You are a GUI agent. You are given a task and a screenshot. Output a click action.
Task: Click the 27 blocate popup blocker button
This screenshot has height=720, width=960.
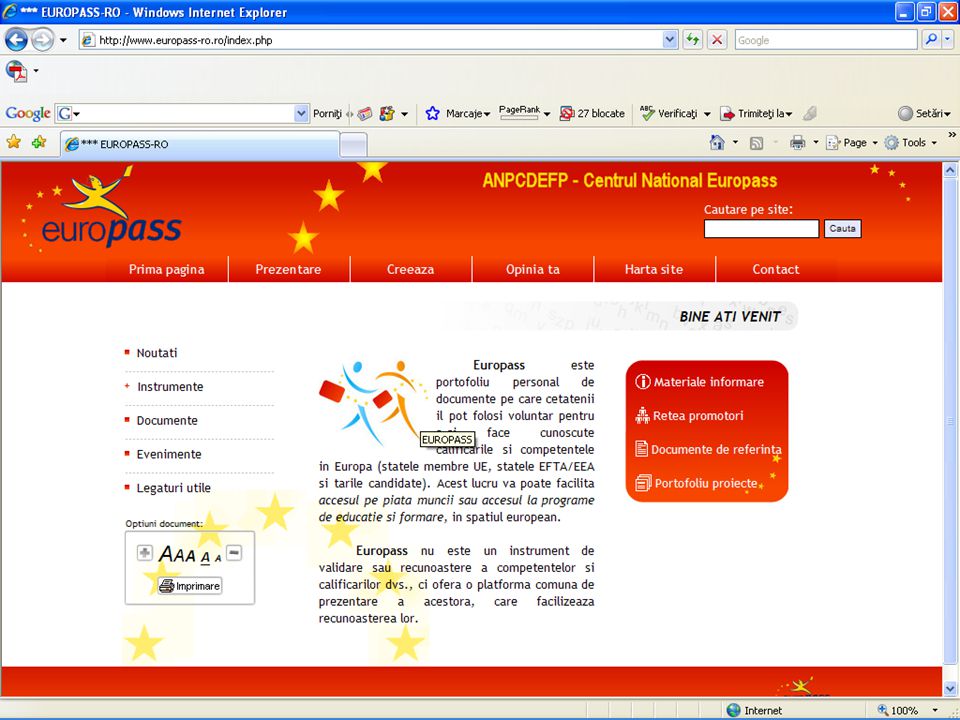point(592,113)
